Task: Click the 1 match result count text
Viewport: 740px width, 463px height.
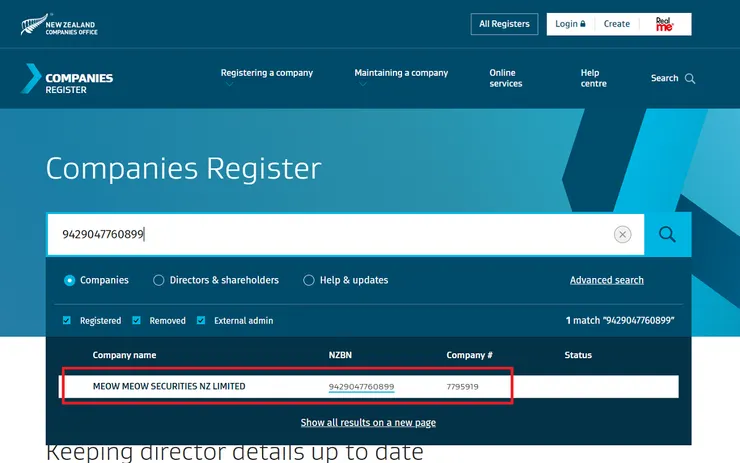Action: tap(620, 320)
